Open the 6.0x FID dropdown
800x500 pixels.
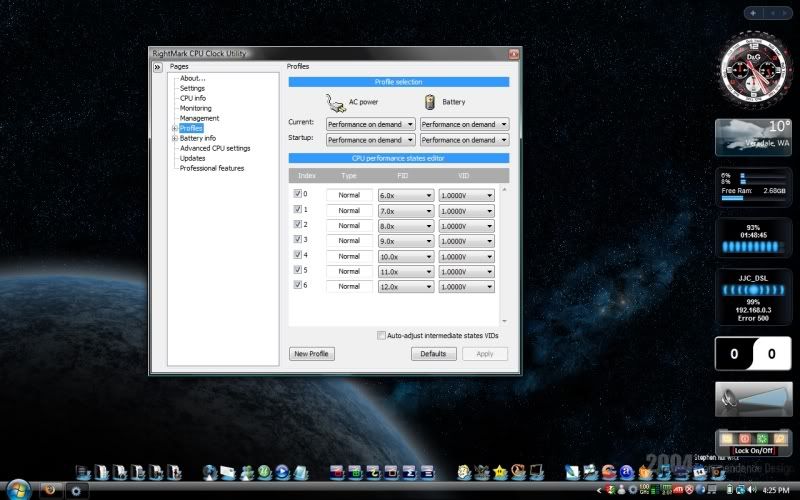406,195
